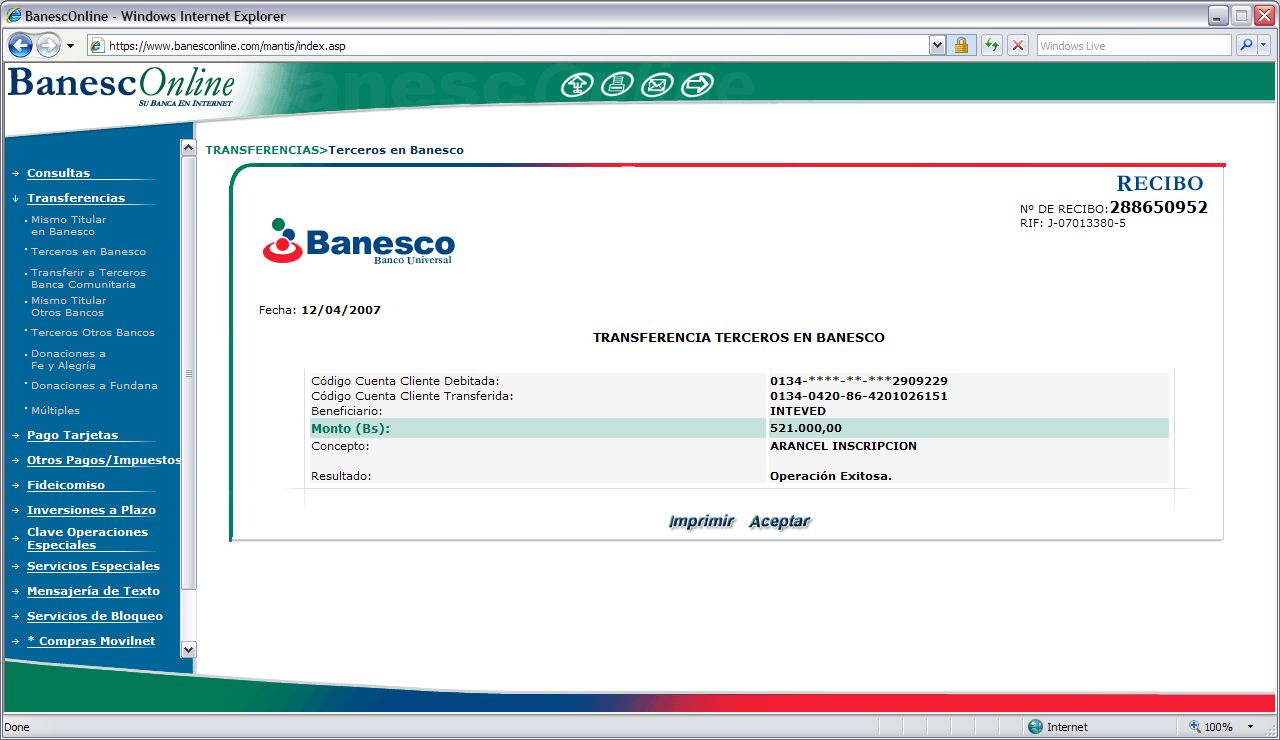Click the account number 0134-0420-86-4201026151
The height and width of the screenshot is (740, 1280).
coord(859,396)
